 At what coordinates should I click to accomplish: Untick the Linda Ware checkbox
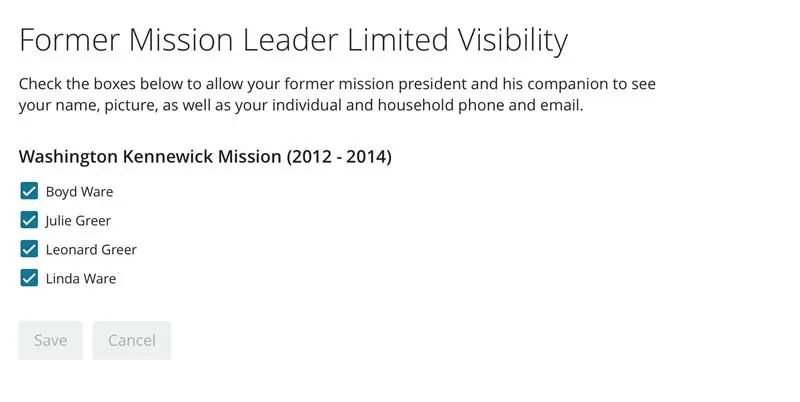coord(29,278)
